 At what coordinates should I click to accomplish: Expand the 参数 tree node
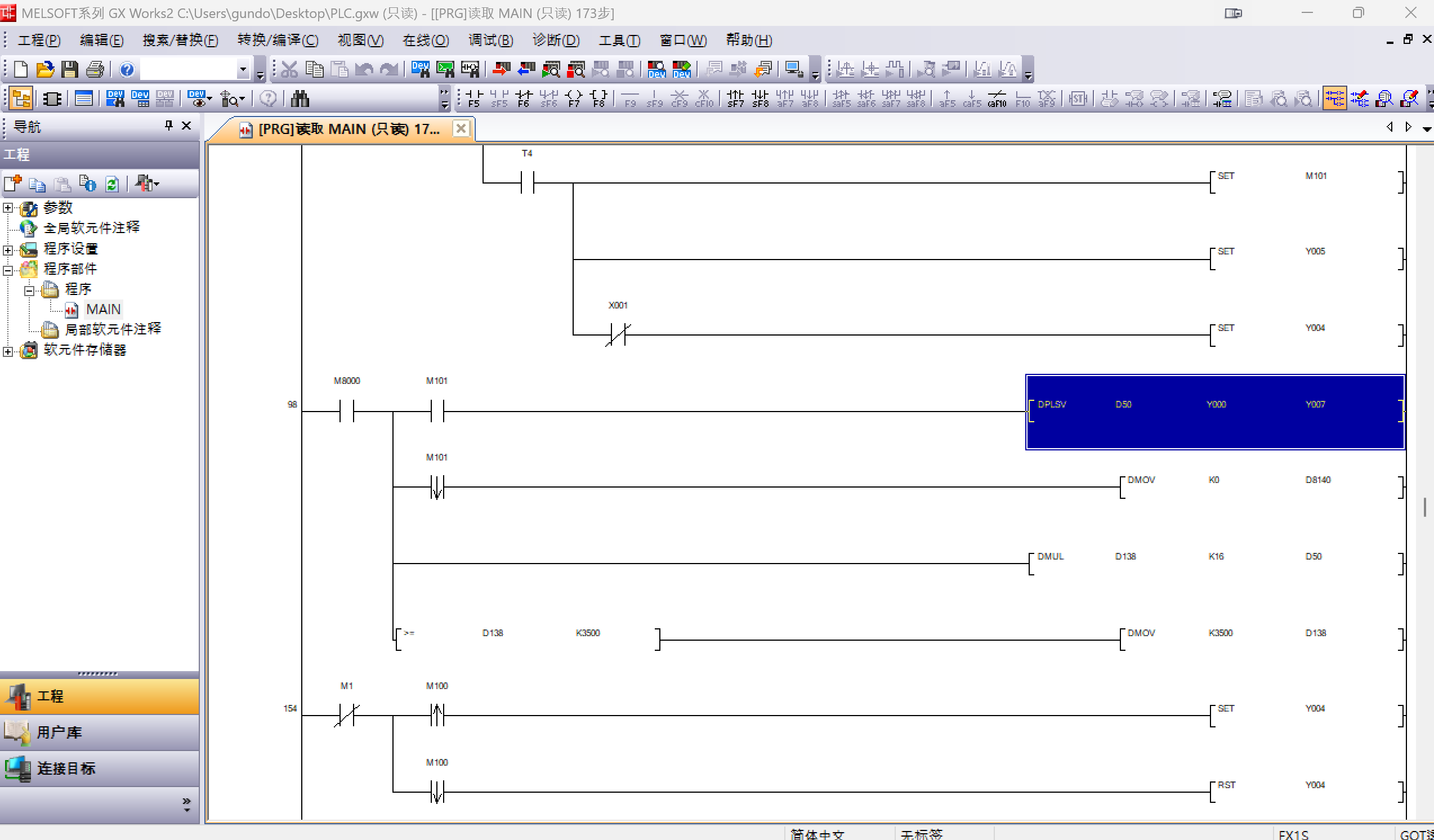[7, 208]
